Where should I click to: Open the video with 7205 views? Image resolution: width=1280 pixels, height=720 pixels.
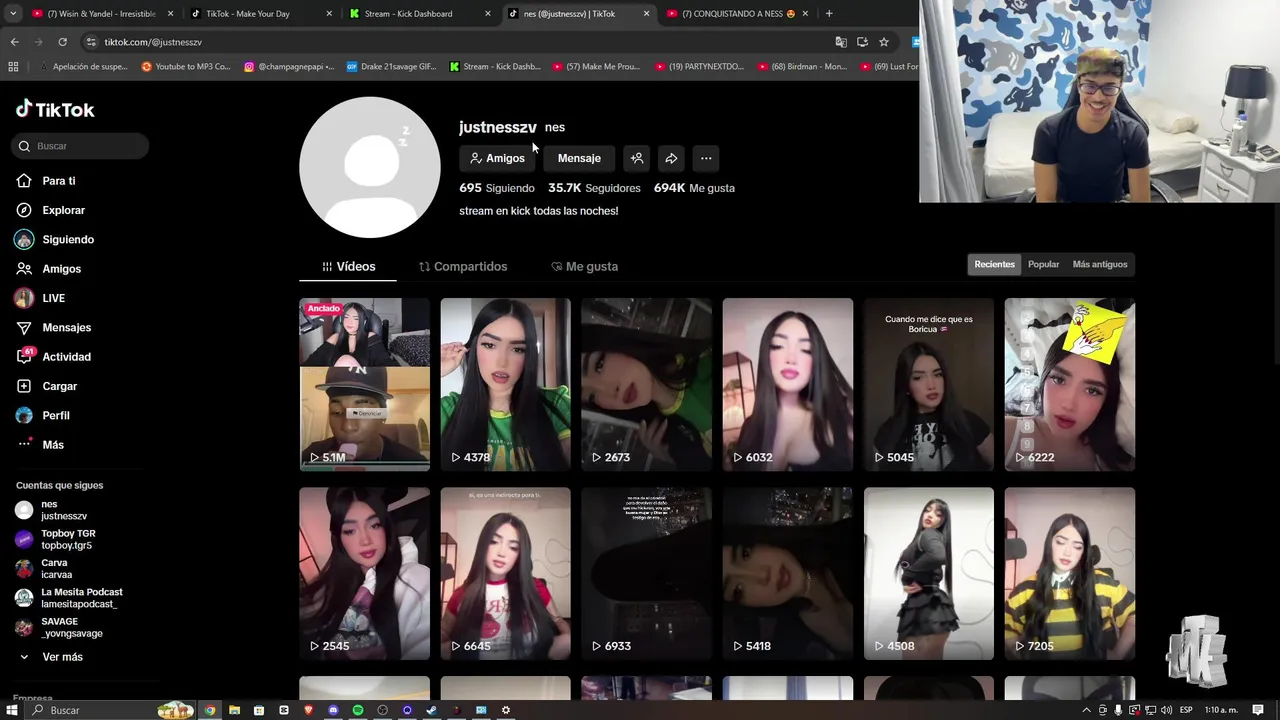click(1070, 573)
